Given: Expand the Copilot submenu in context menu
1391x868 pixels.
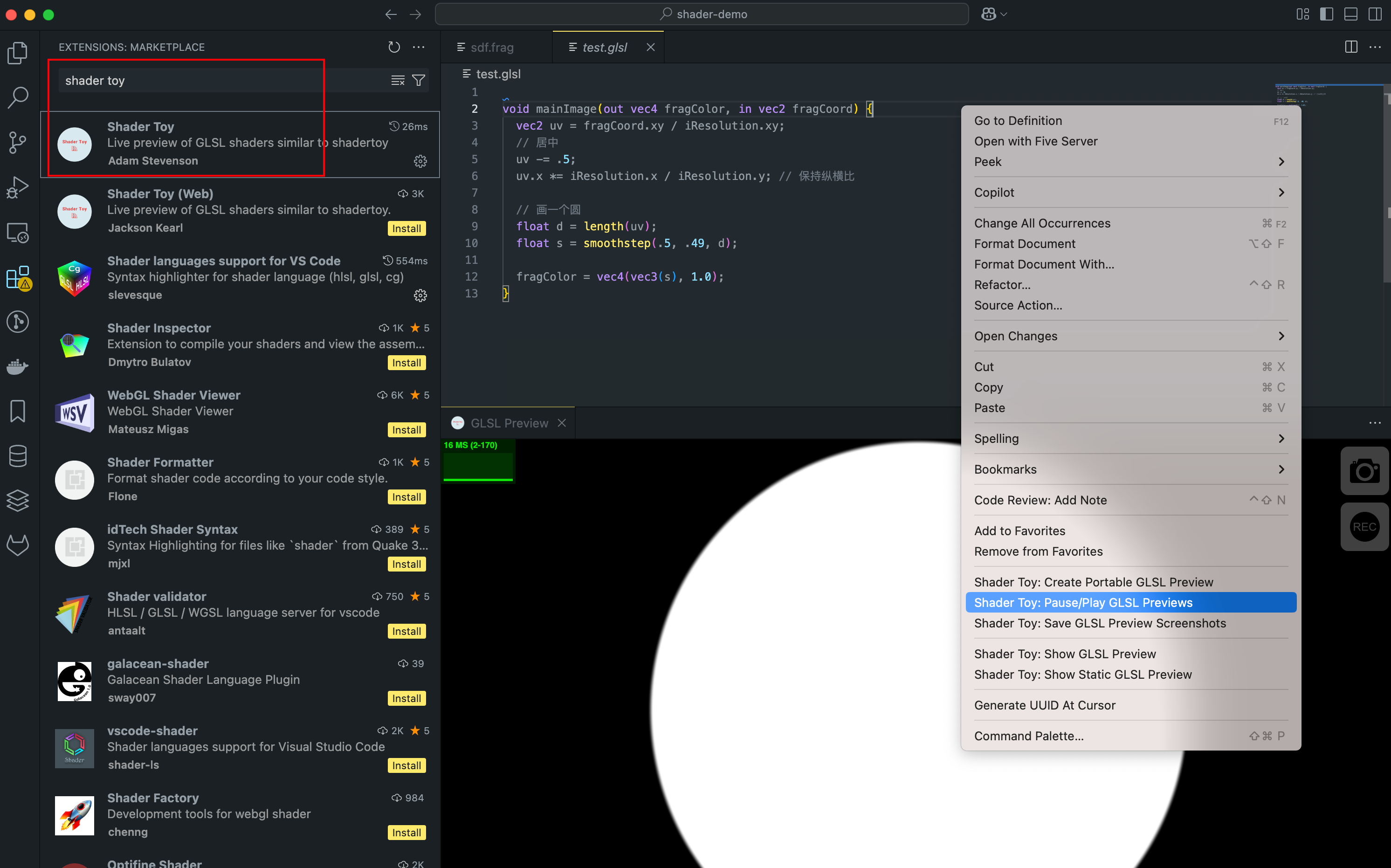Looking at the screenshot, I should pyautogui.click(x=1130, y=193).
